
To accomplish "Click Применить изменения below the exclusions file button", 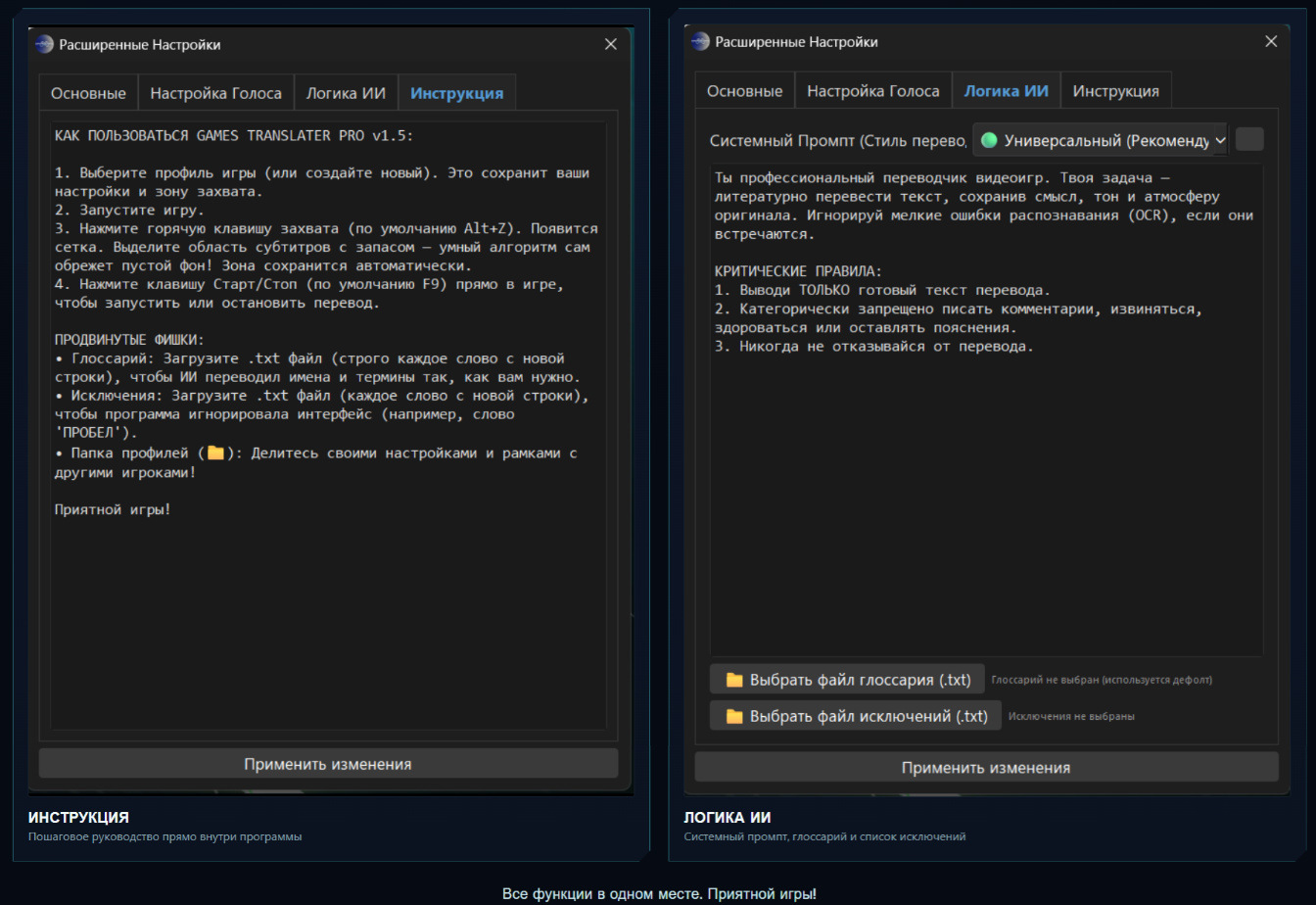I will click(x=986, y=768).
